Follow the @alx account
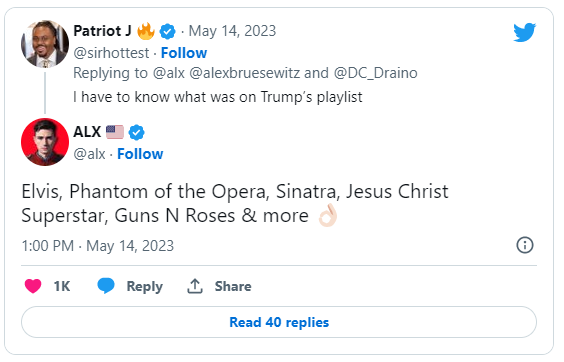 [x=140, y=154]
